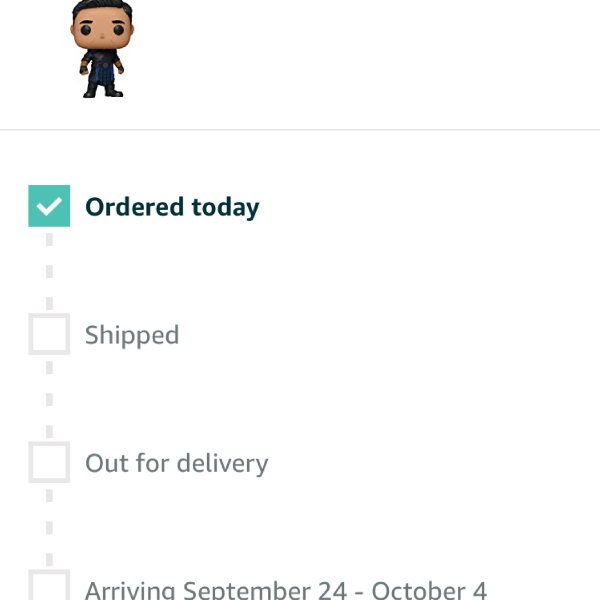This screenshot has width=600, height=600.
Task: Click the head of the Funko figure
Action: pos(102,25)
